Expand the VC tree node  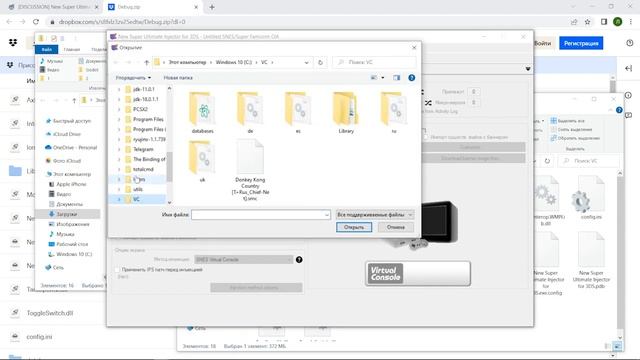pos(119,199)
